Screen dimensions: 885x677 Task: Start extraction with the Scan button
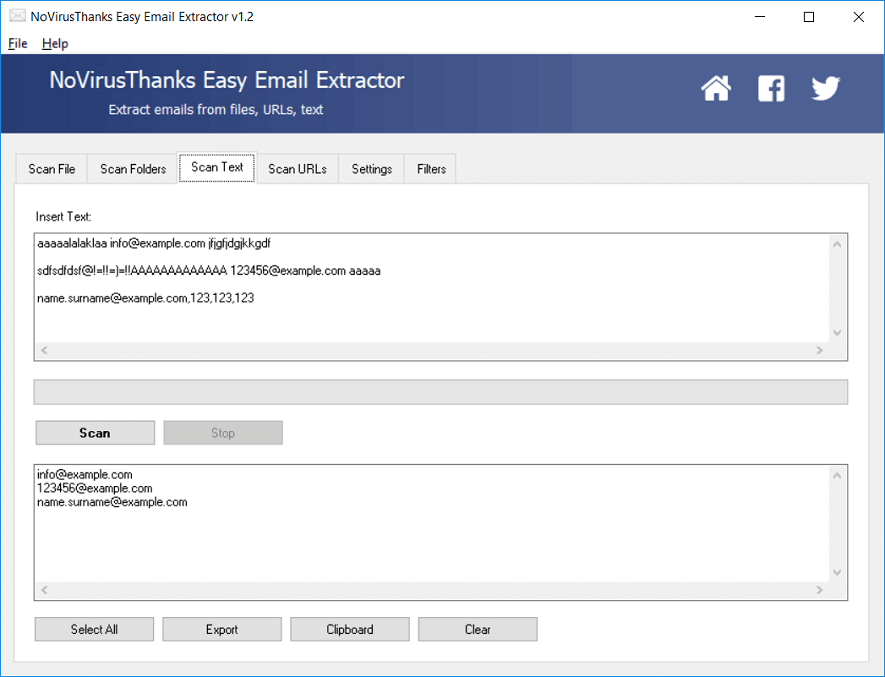pos(95,433)
